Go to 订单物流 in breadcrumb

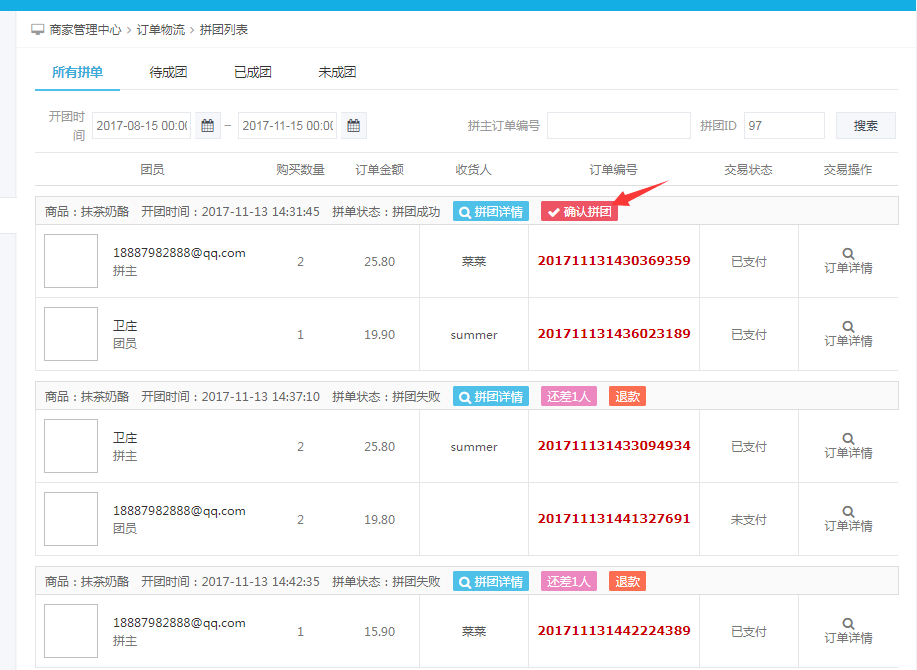(x=160, y=30)
